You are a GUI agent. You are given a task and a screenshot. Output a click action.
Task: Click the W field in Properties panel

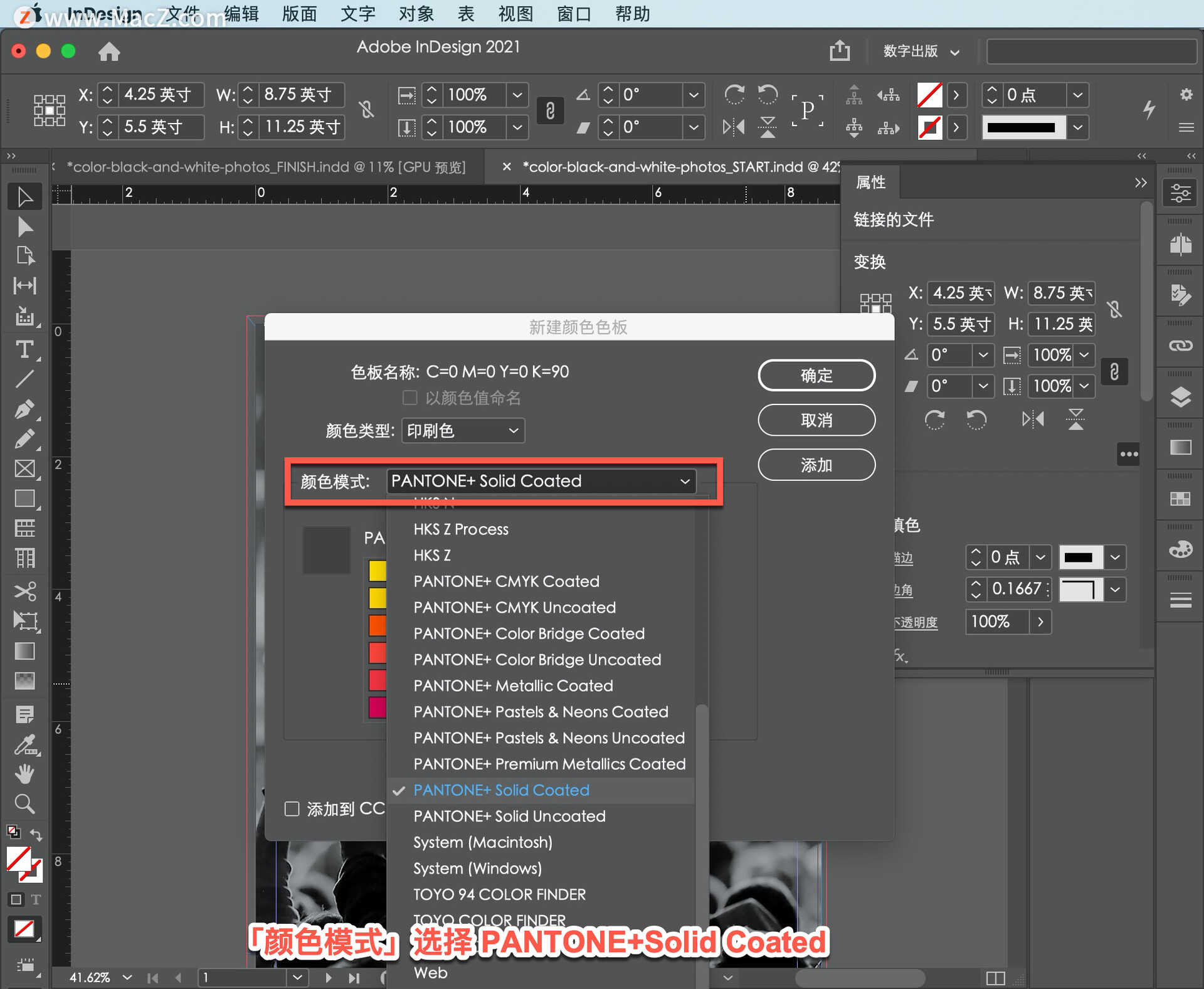[1062, 293]
